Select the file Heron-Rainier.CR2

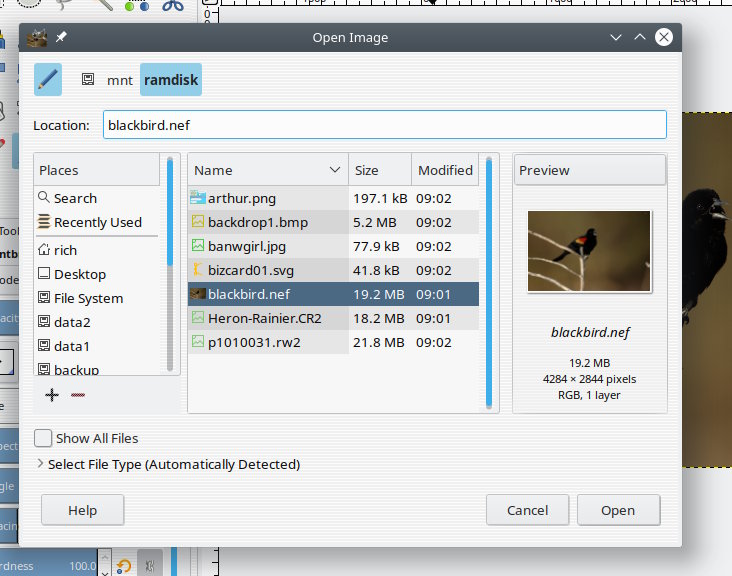[x=333, y=318]
